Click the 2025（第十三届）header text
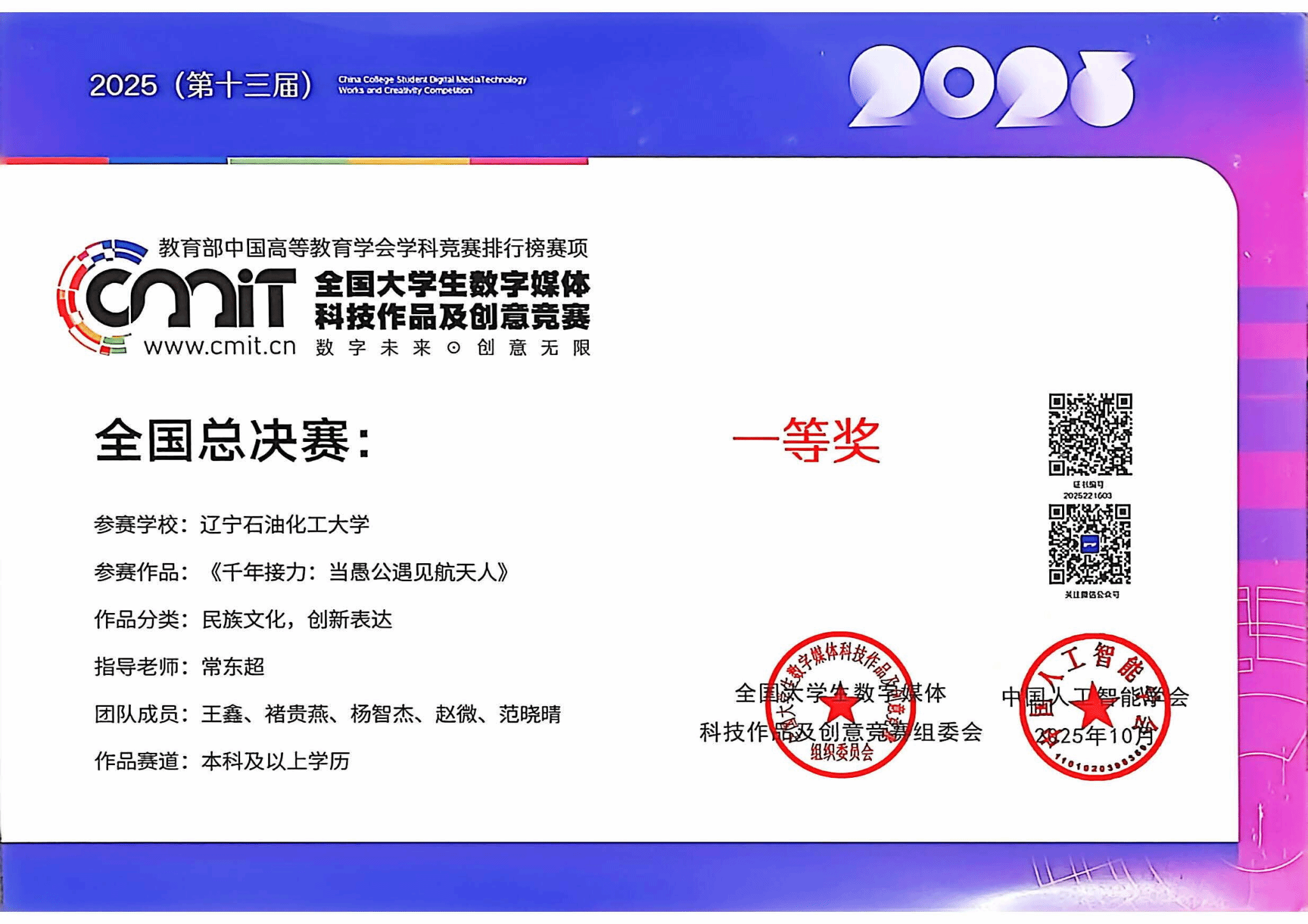 pos(201,85)
